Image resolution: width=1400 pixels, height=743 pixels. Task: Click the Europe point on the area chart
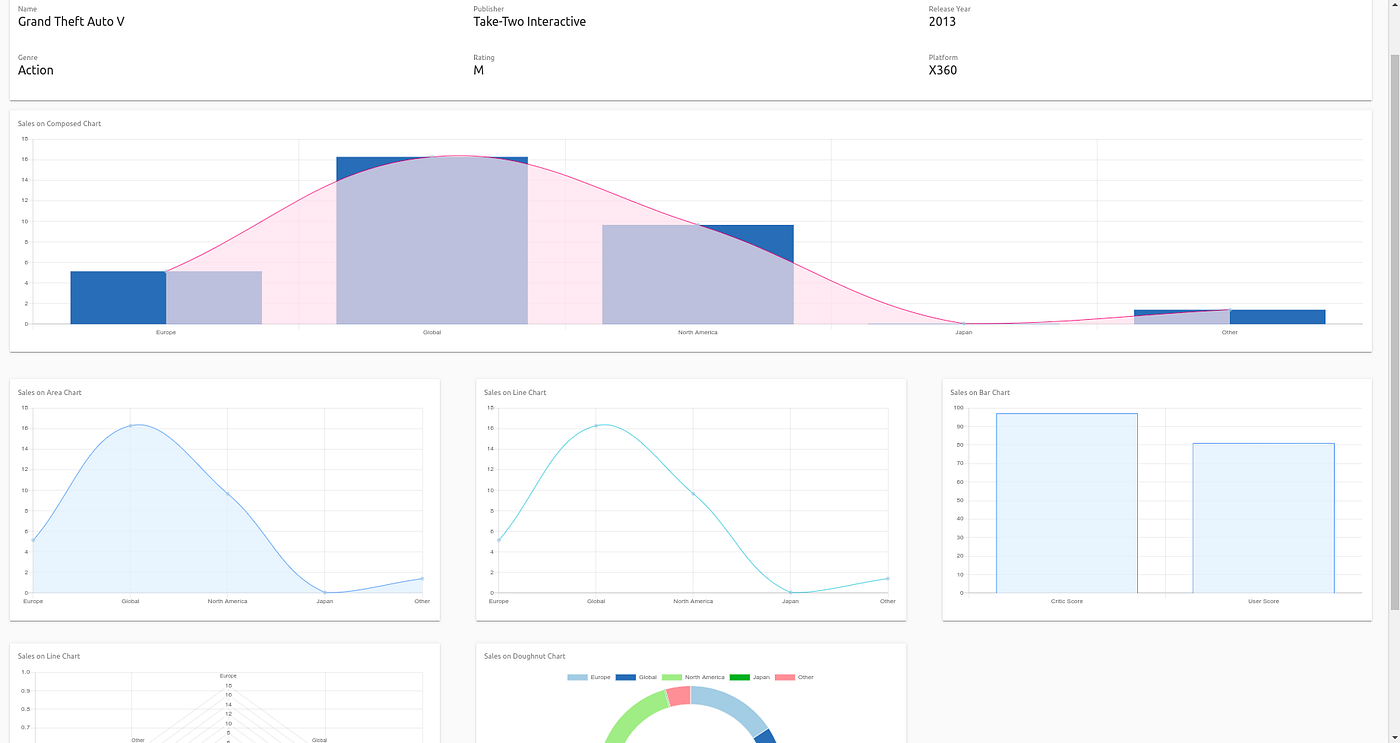coord(33,540)
